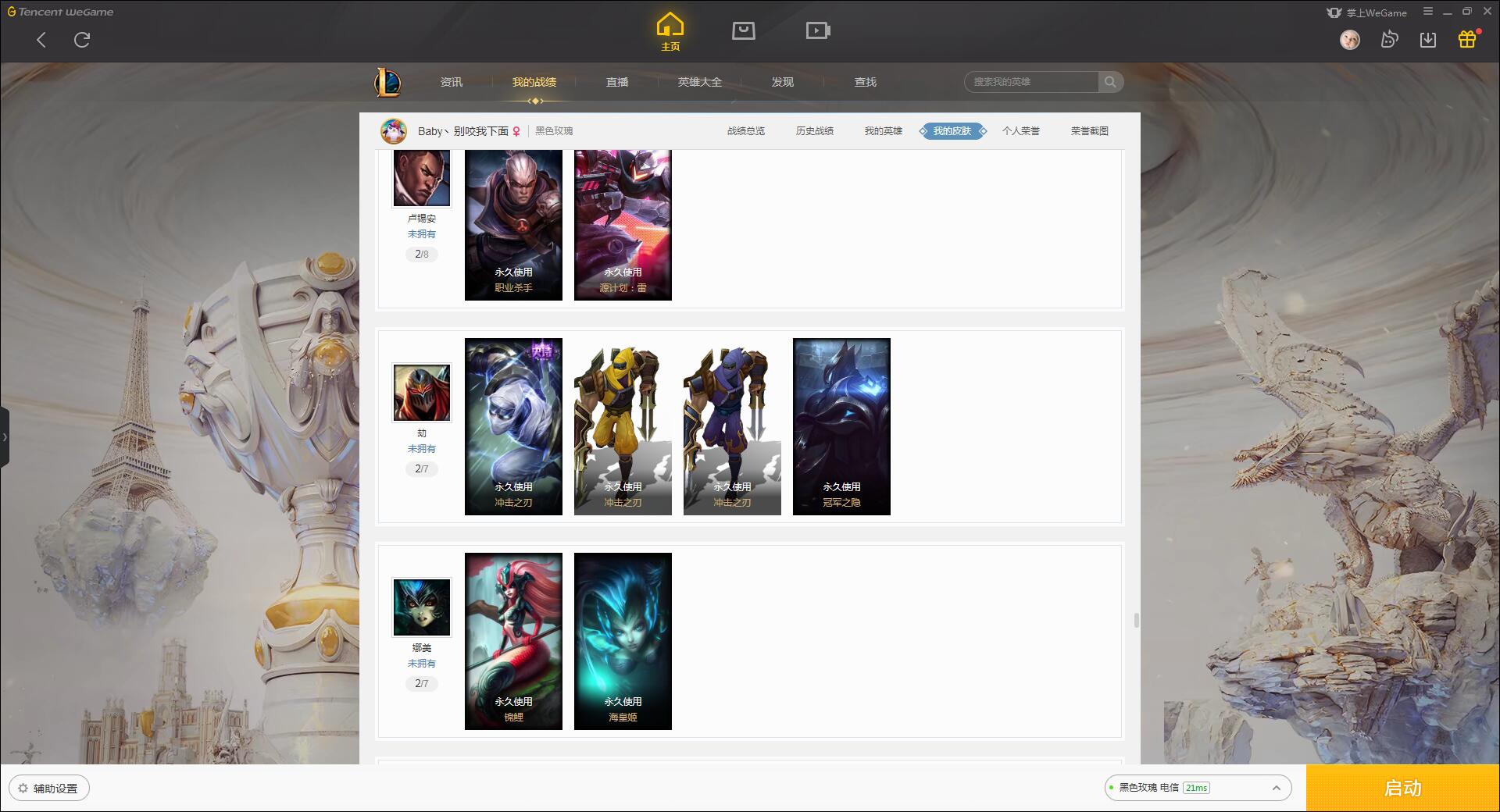Click the 卢锡安 champion portrait
Screen dimensions: 1500x812
(422, 178)
